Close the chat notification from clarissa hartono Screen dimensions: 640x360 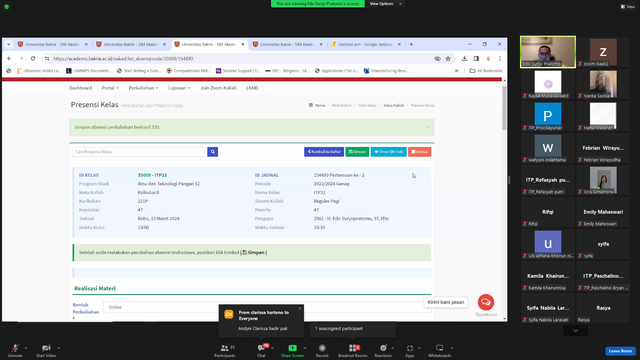click(300, 309)
